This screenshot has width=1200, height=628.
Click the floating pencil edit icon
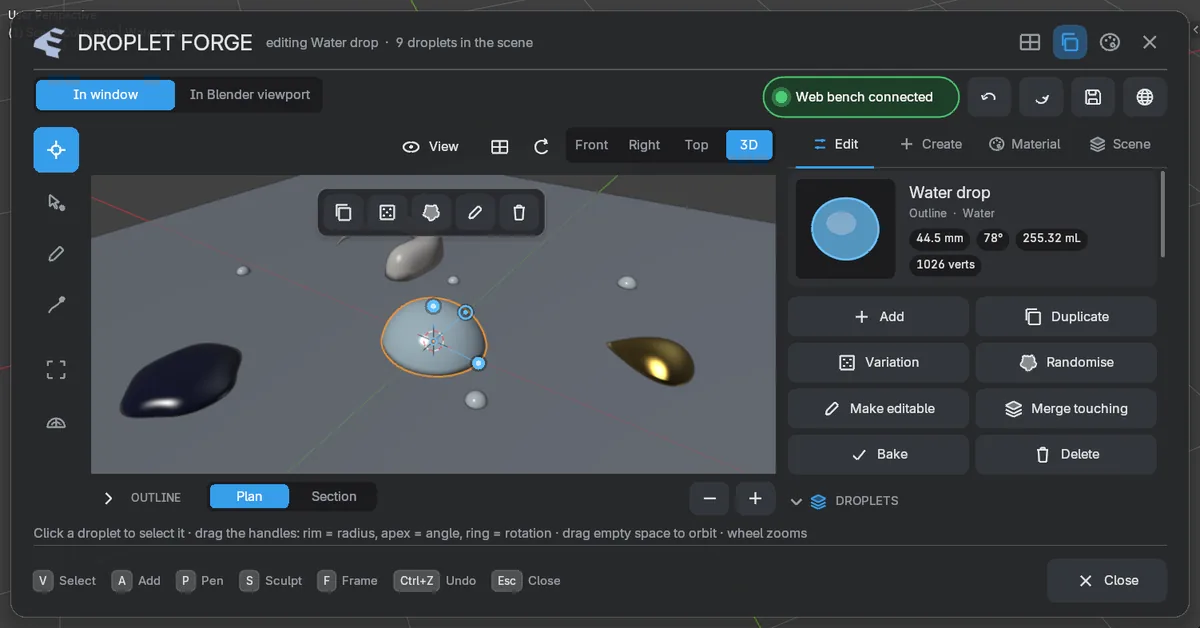475,212
